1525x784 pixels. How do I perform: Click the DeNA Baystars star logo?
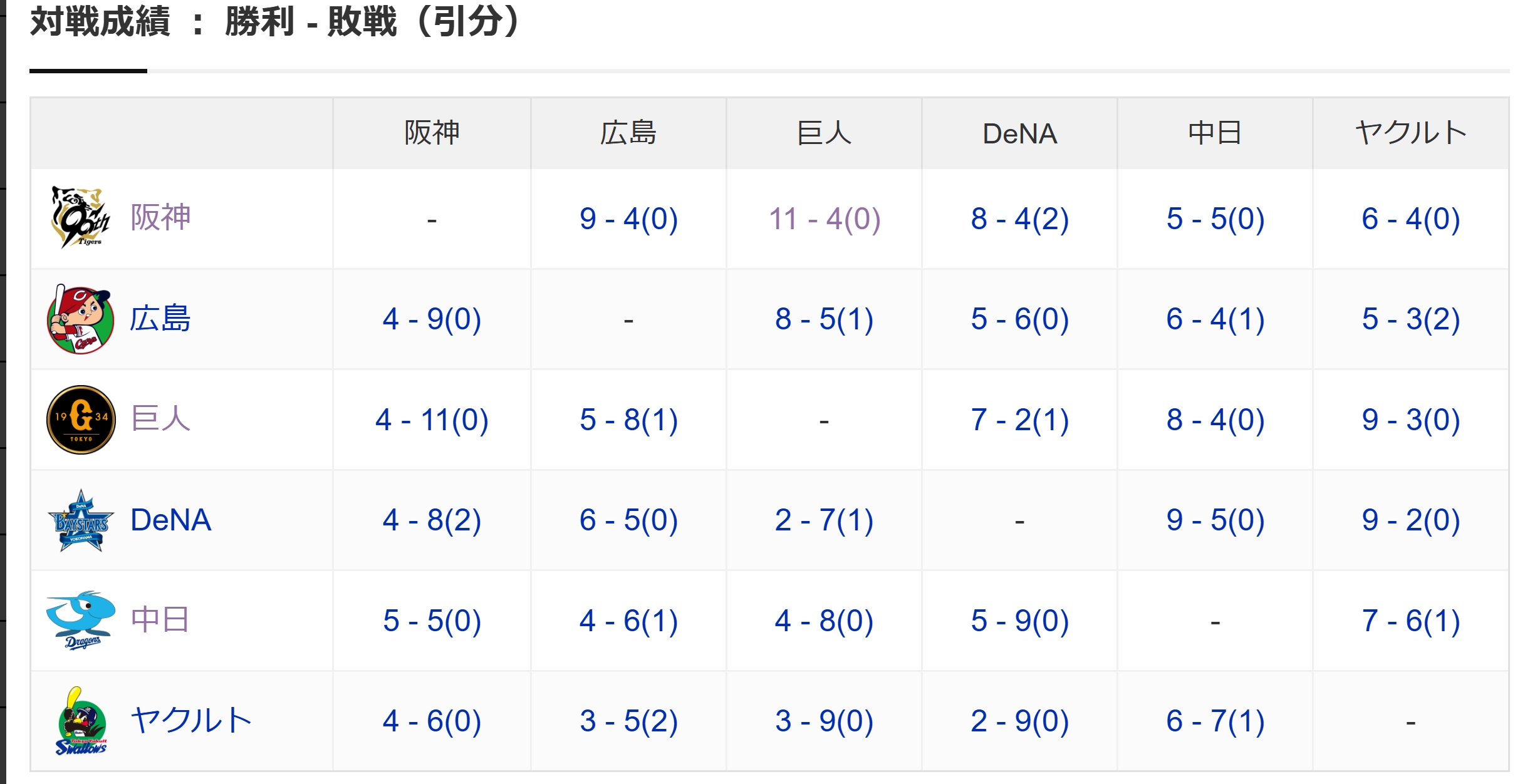pyautogui.click(x=81, y=520)
